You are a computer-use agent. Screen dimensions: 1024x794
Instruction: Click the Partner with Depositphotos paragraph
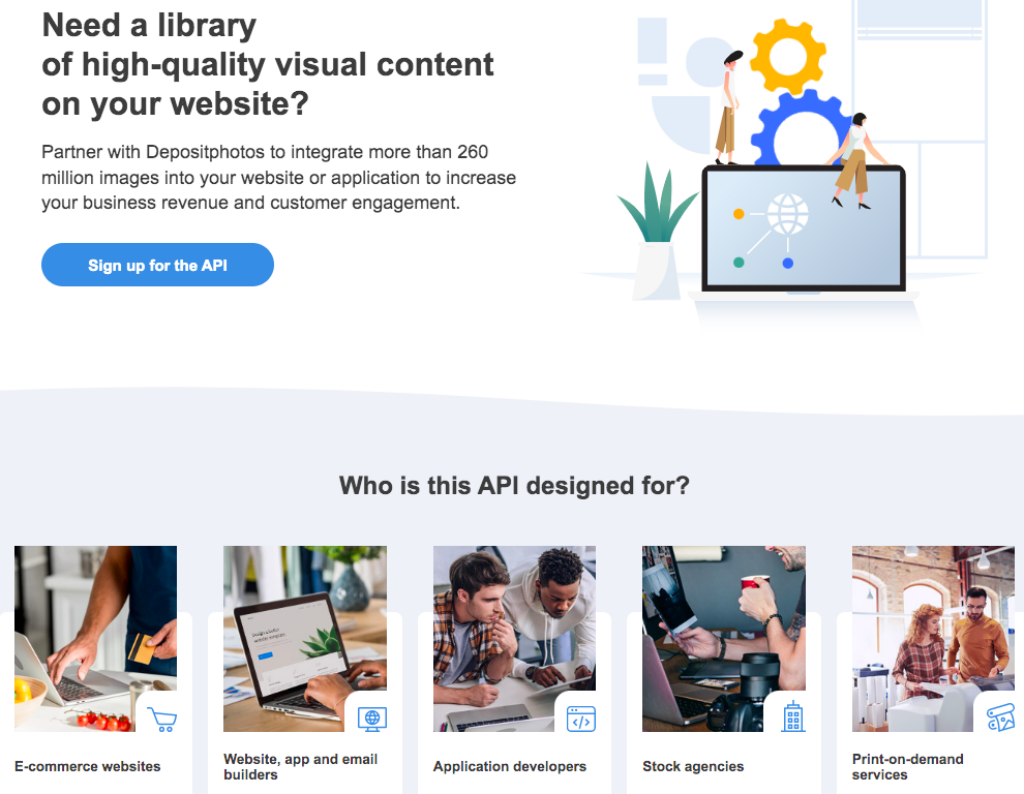click(x=279, y=177)
